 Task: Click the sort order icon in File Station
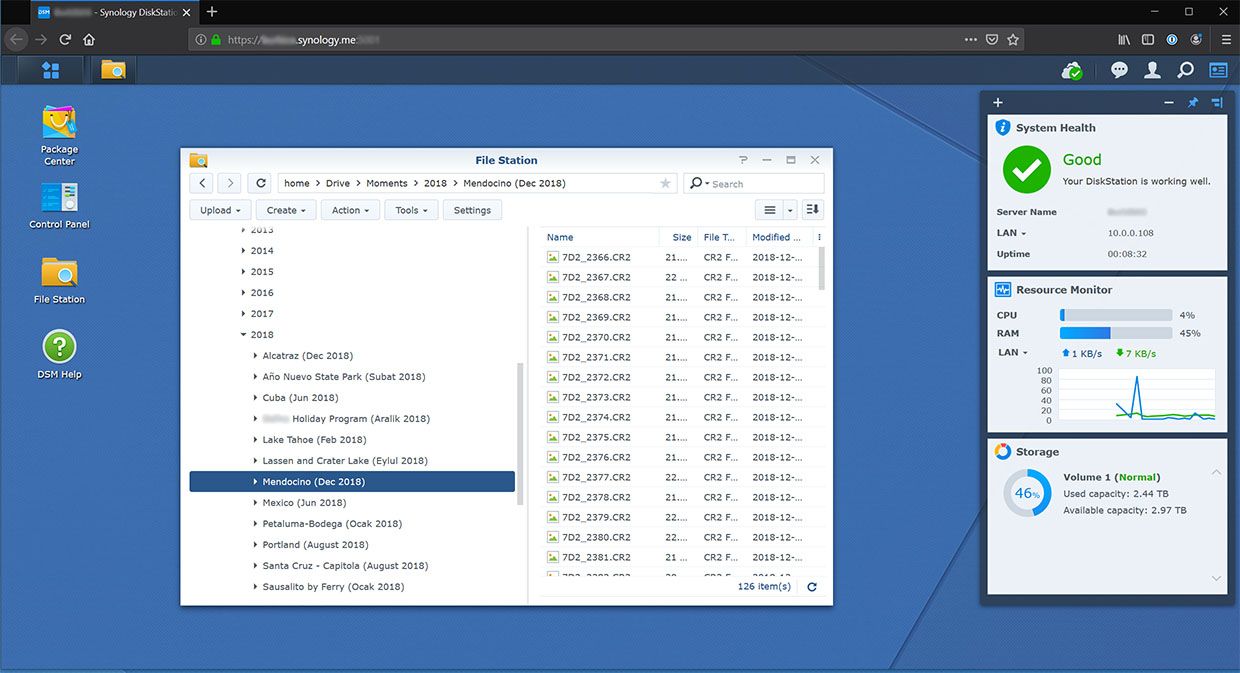[812, 209]
